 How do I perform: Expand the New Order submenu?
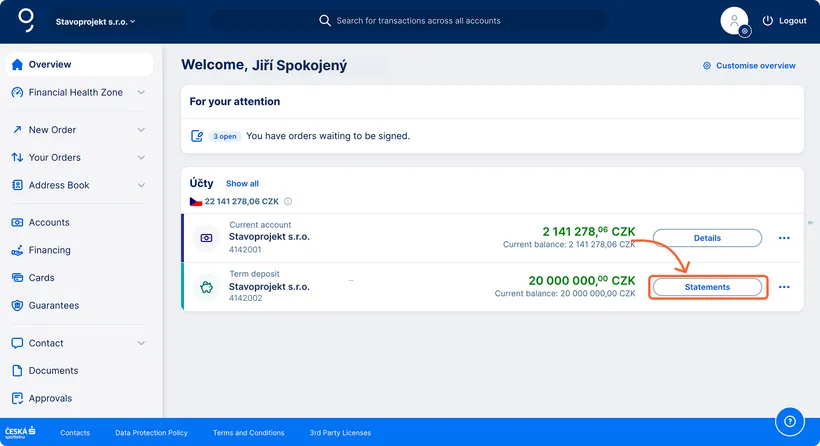coord(141,130)
